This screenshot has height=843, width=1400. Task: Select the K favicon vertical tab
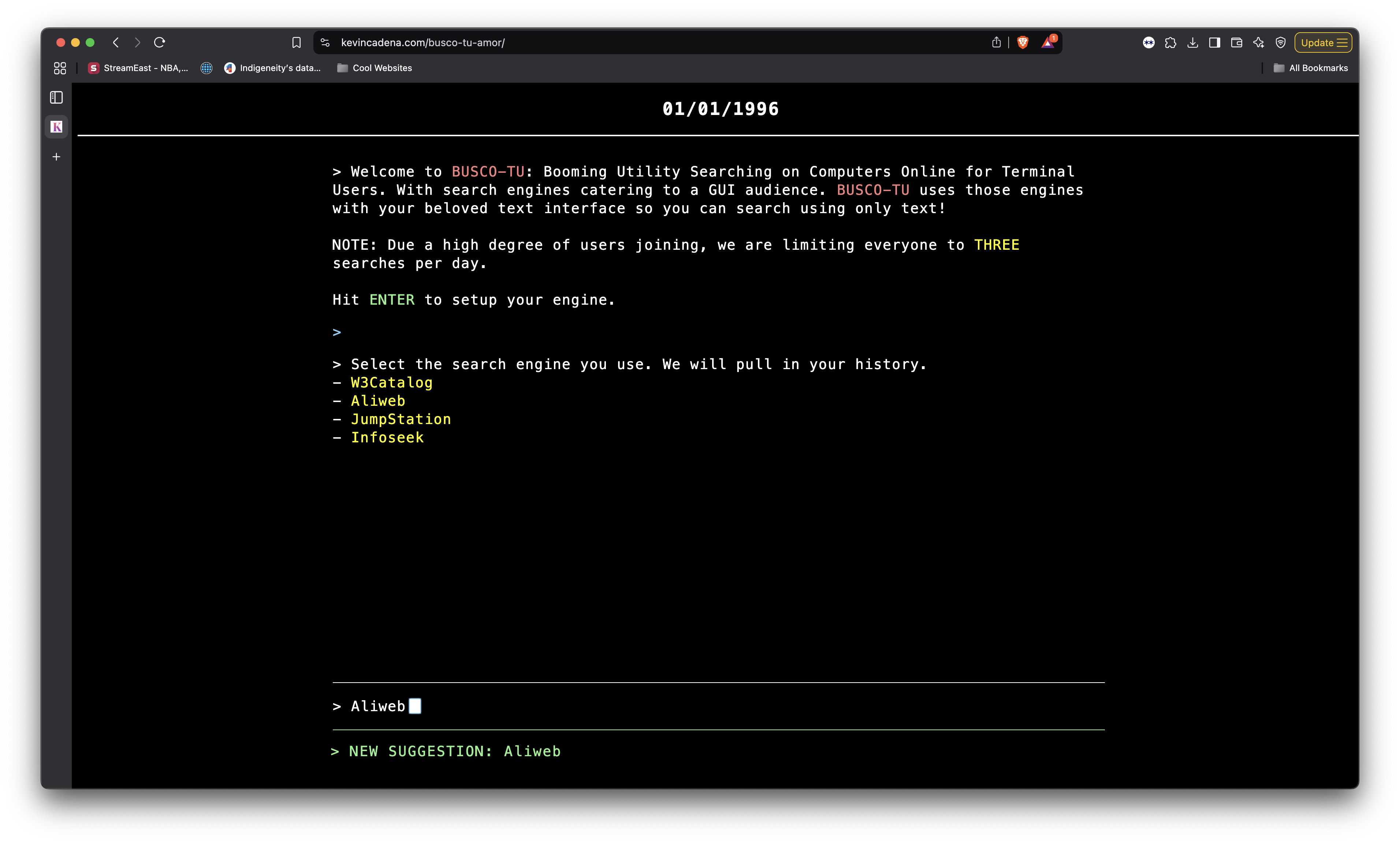[x=56, y=127]
